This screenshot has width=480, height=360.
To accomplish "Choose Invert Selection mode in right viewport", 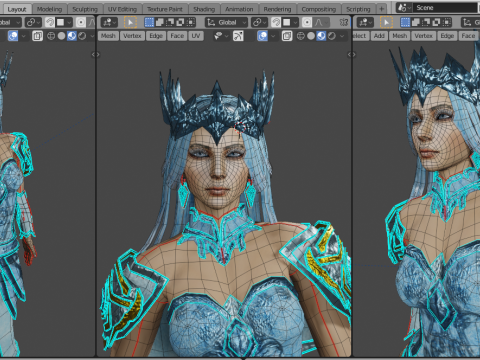I will point(436,22).
